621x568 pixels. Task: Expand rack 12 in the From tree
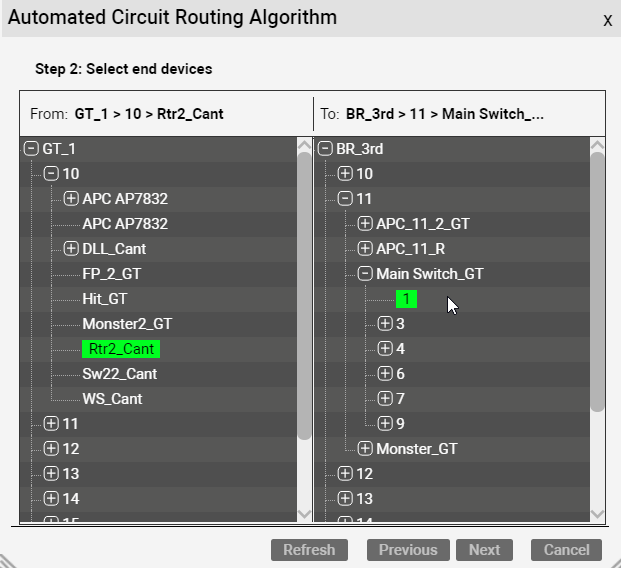tap(51, 449)
